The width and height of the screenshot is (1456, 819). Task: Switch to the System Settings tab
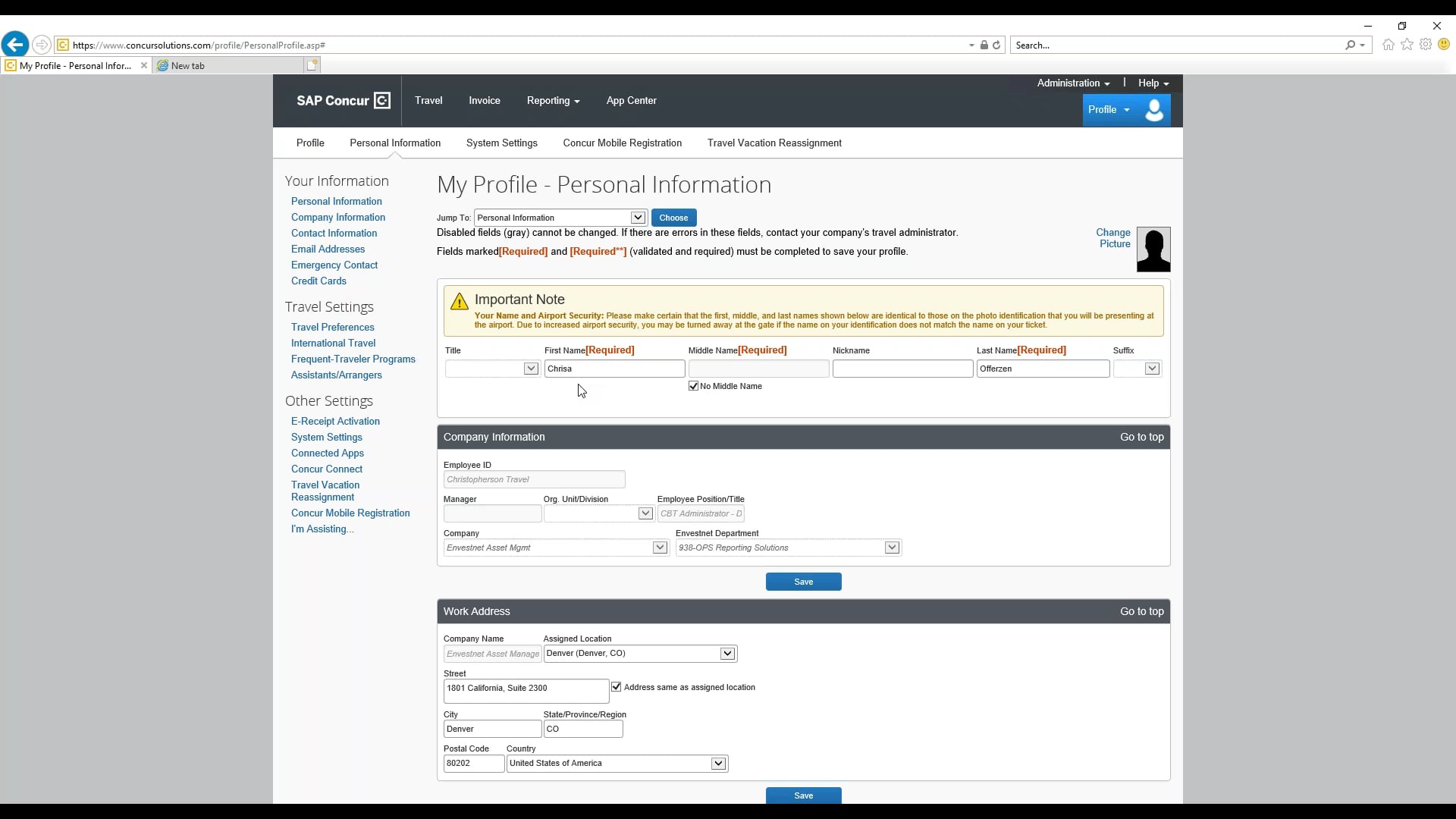(501, 143)
